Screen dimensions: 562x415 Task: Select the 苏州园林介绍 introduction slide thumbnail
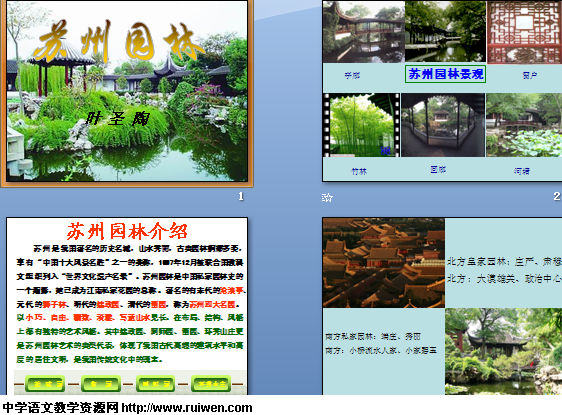click(127, 306)
